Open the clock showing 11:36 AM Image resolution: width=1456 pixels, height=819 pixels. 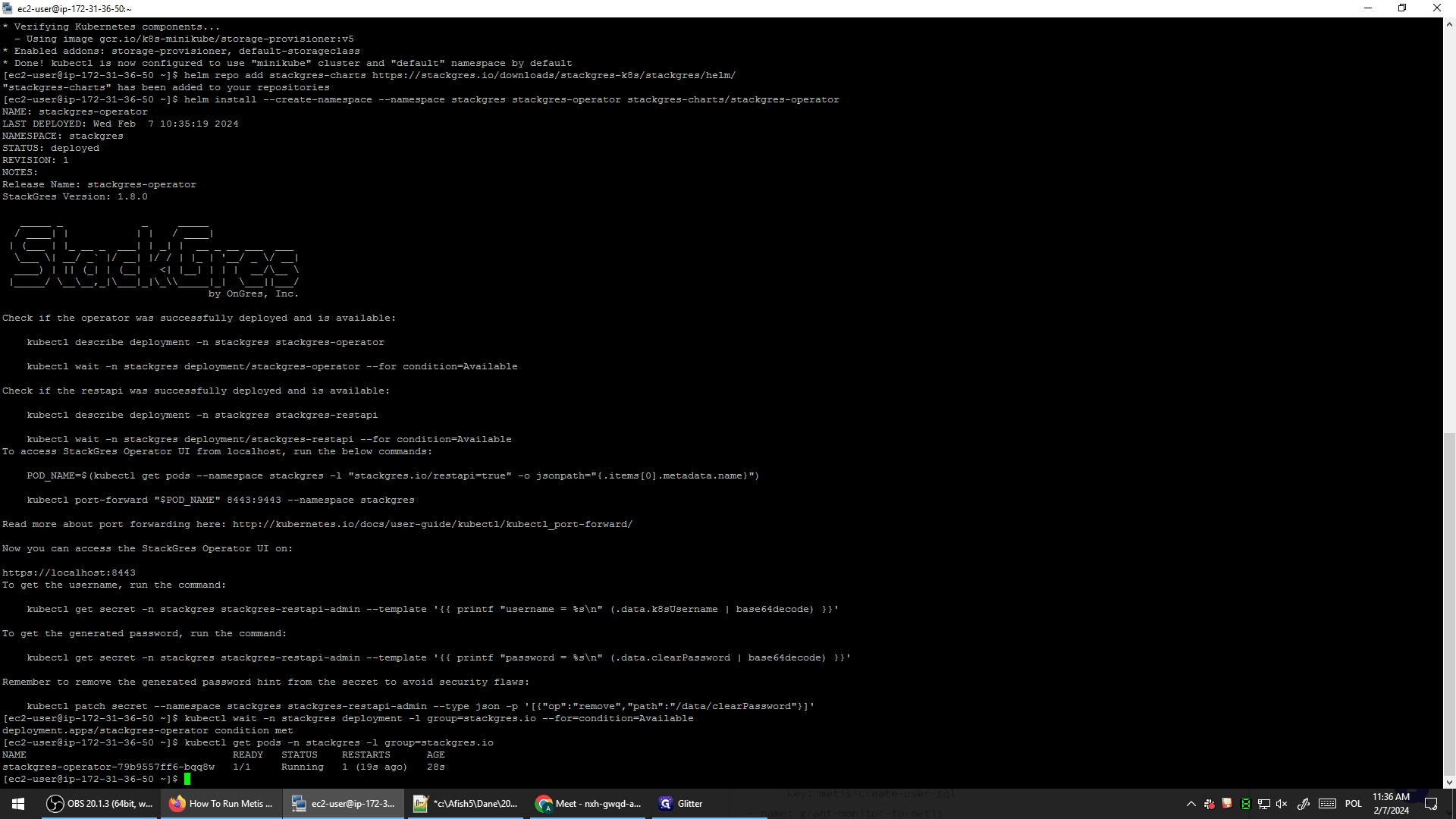point(1391,804)
